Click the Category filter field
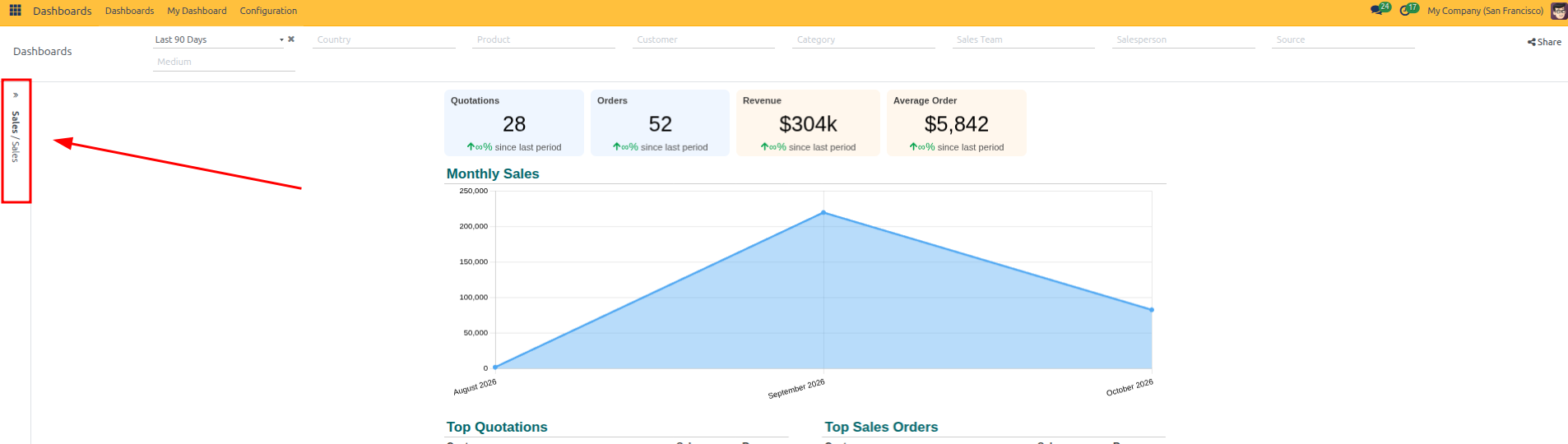This screenshot has height=444, width=1568. (x=864, y=39)
